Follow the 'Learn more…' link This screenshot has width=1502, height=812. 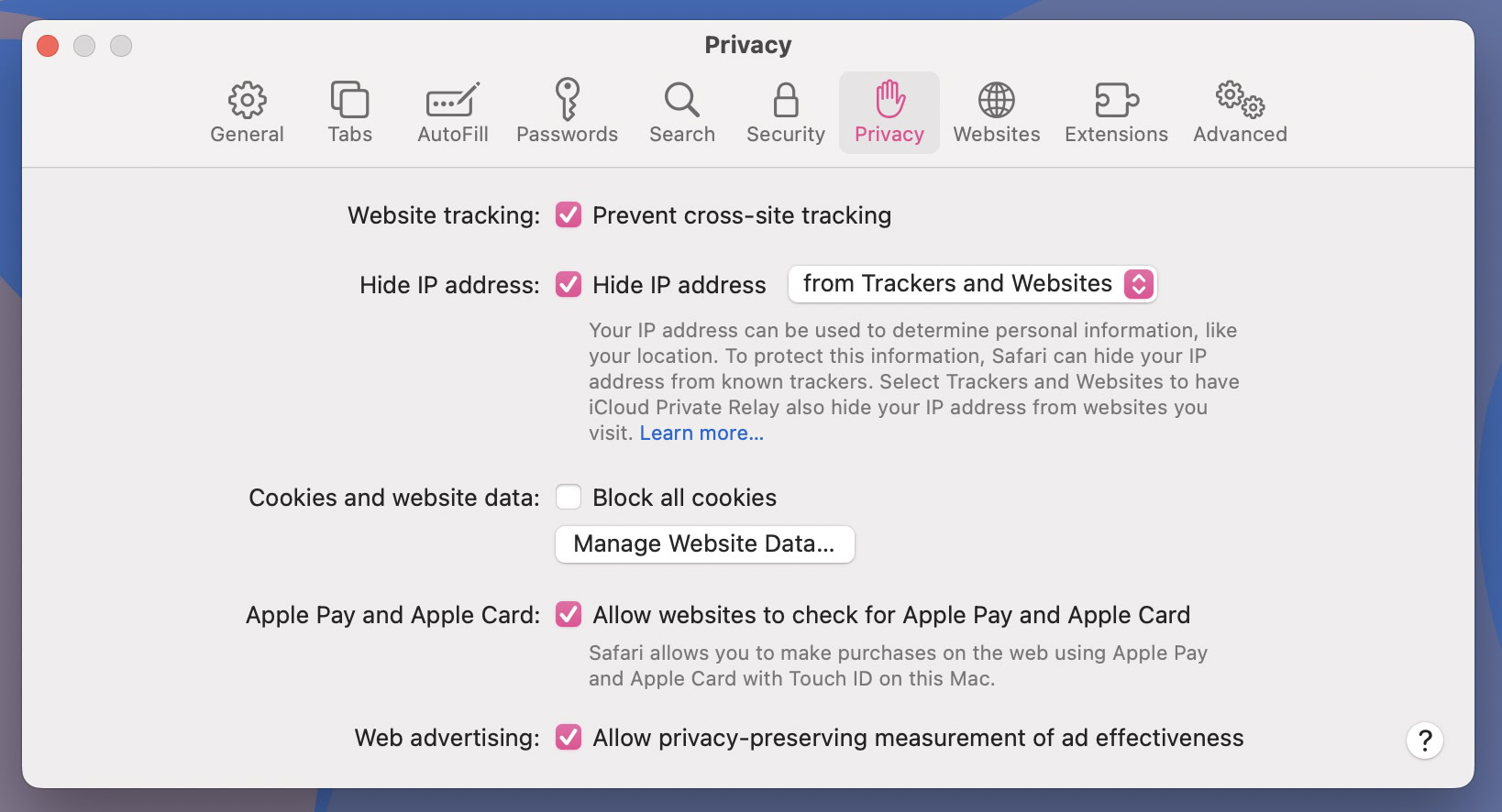click(x=701, y=433)
